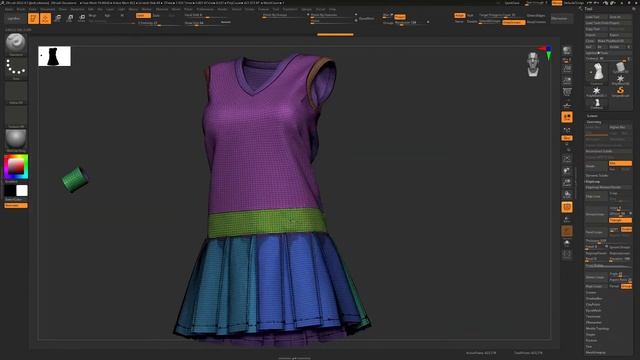This screenshot has height=360, width=640.
Task: Collapse the EdgeLoop subsection
Action: click(593, 182)
